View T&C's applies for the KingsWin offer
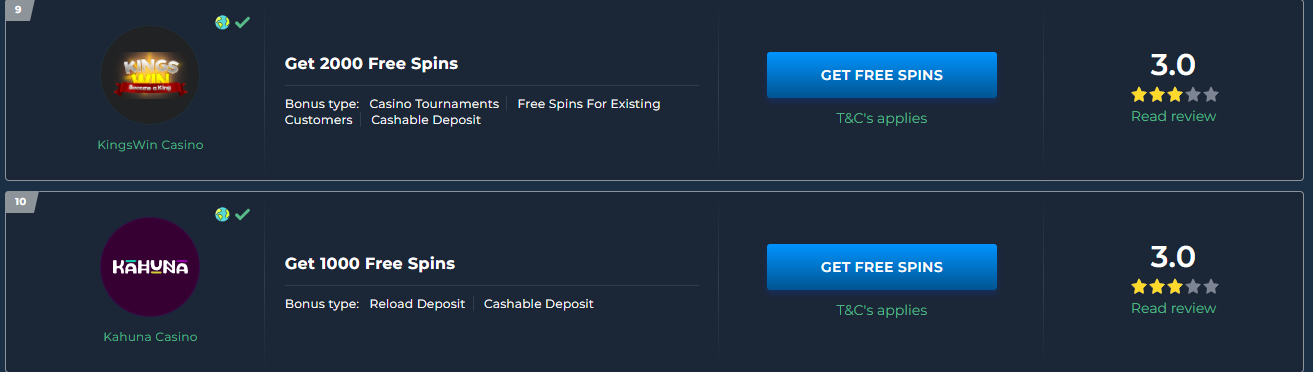 882,118
